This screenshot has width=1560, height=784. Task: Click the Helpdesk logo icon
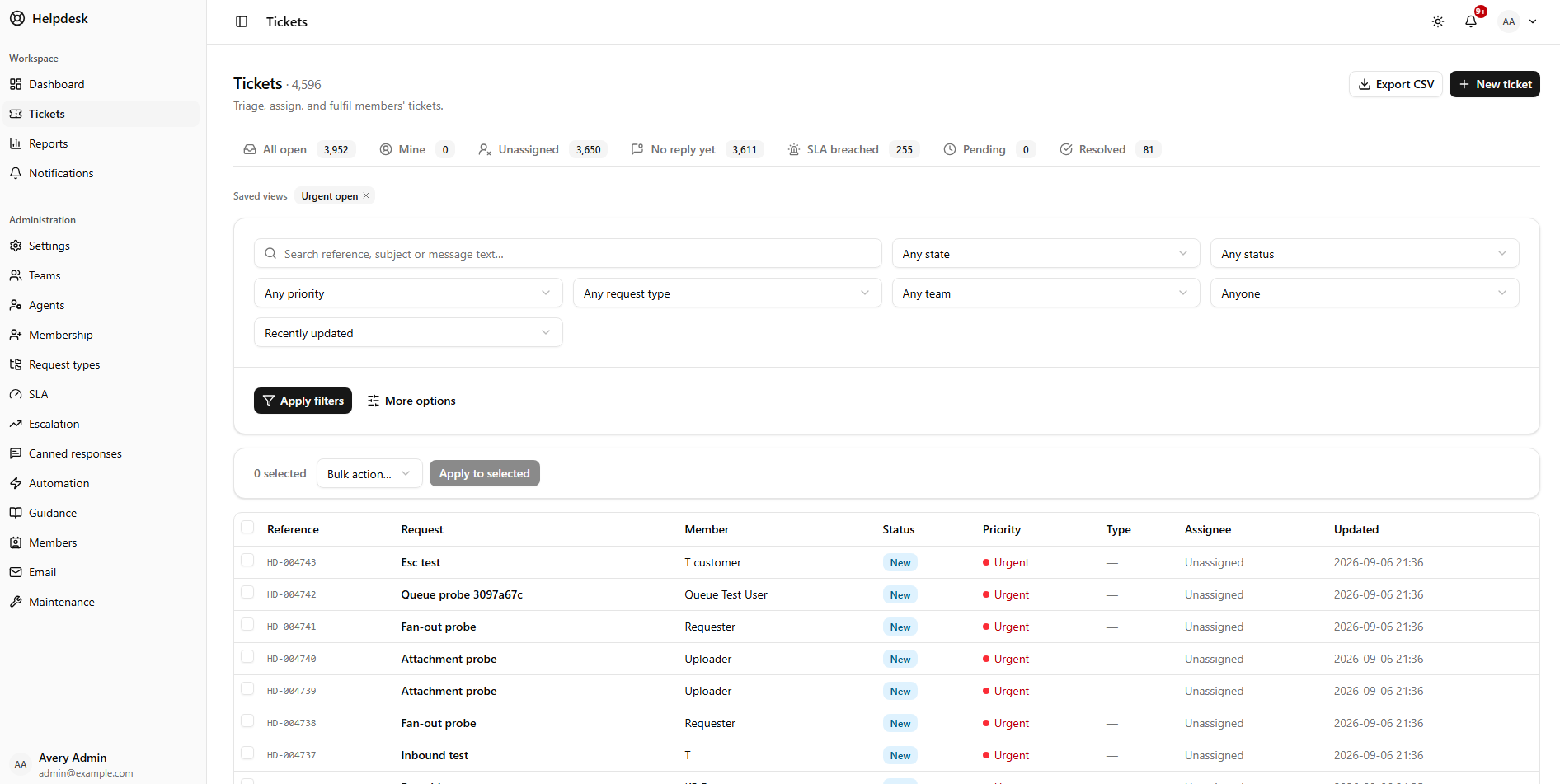click(17, 18)
